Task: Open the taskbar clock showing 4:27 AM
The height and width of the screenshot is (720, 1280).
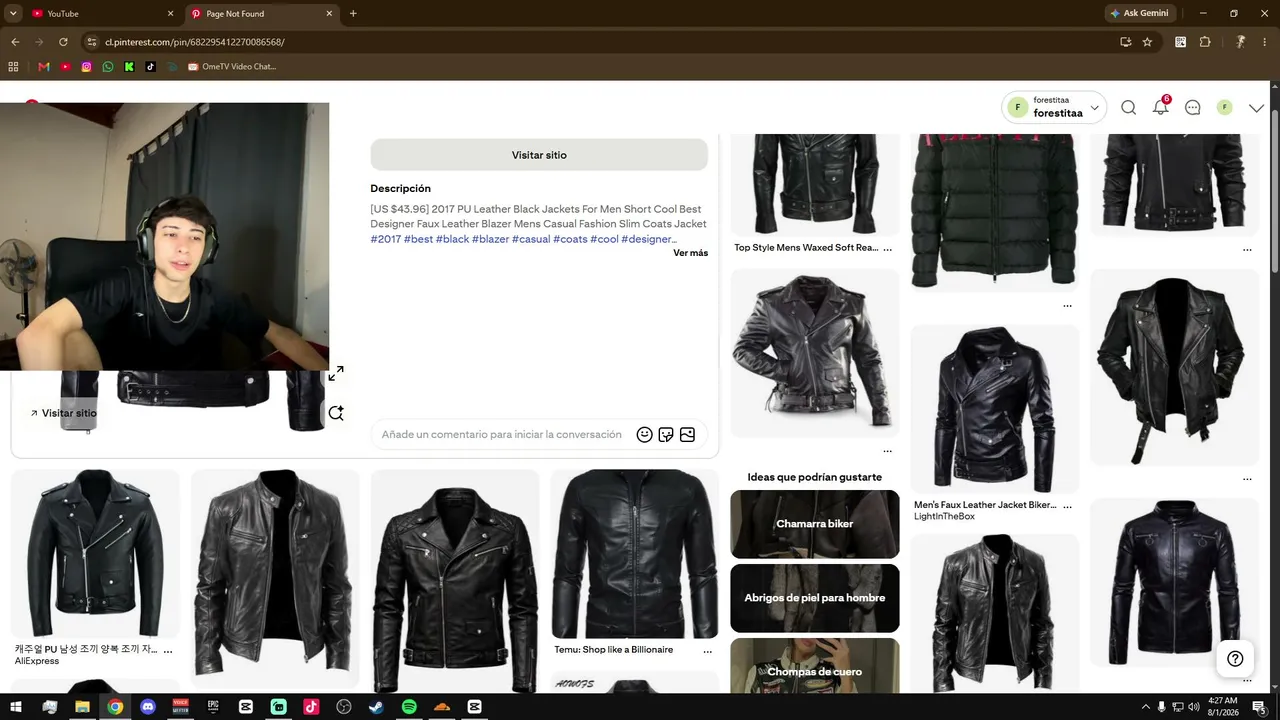Action: click(1222, 707)
